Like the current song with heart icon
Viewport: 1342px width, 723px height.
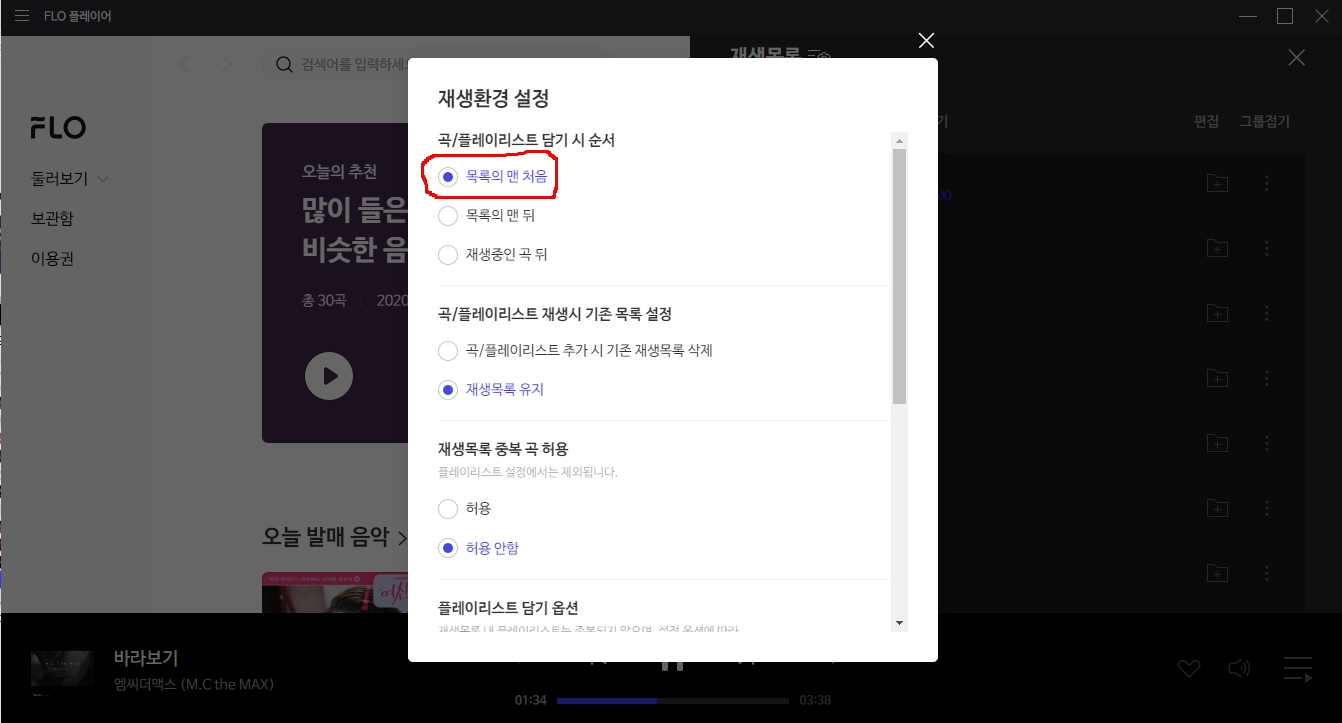pos(1189,669)
